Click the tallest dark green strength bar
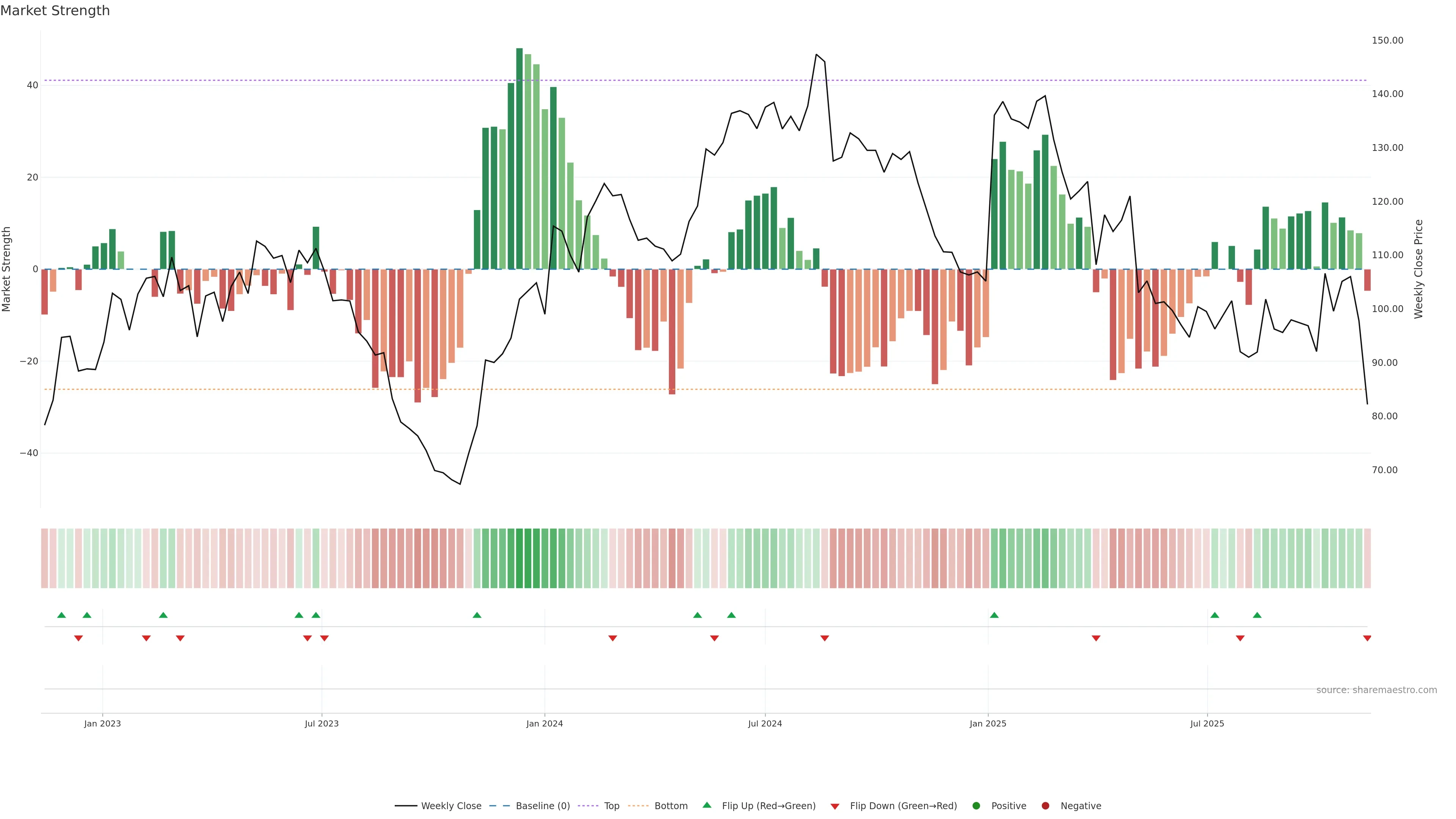1456x819 pixels. [x=519, y=158]
